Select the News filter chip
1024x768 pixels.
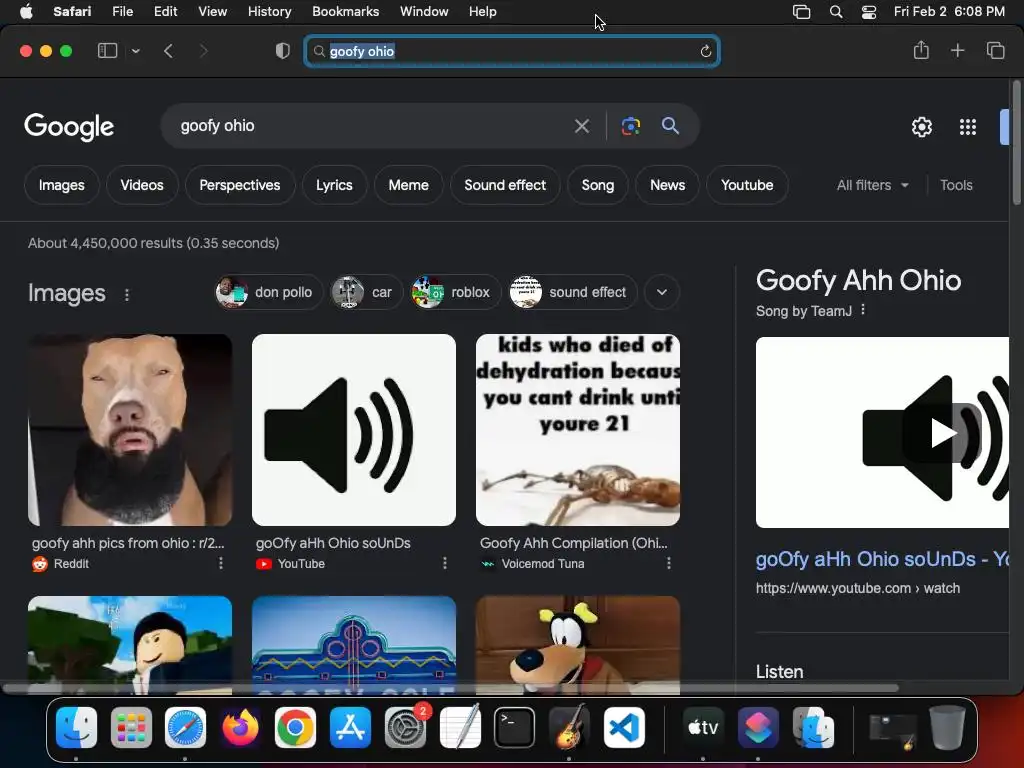(x=667, y=185)
